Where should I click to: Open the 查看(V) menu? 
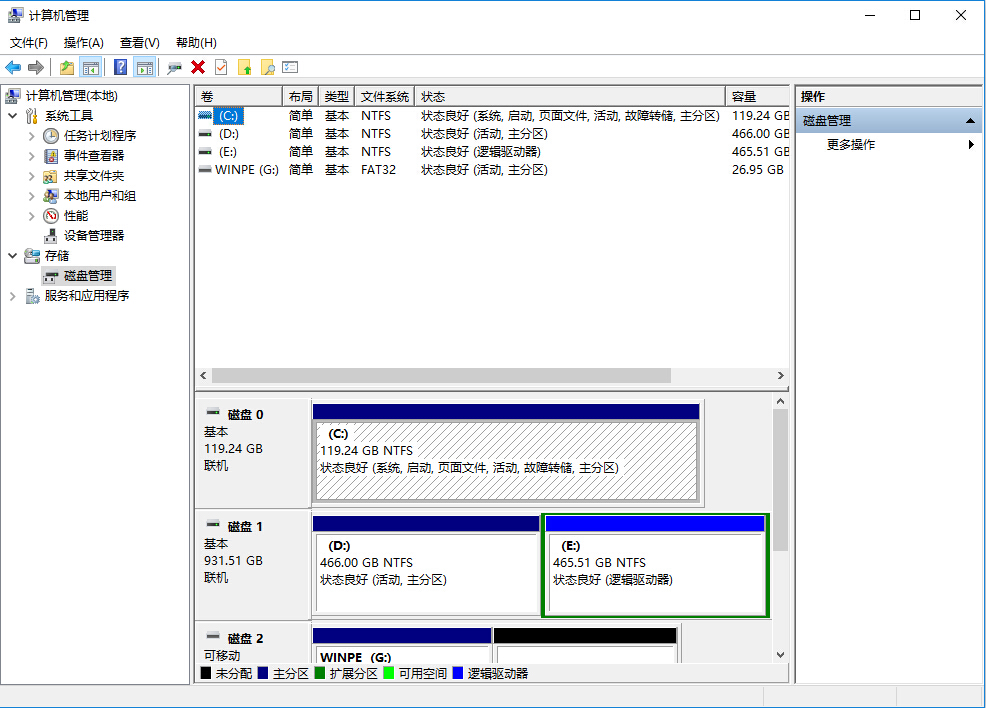click(139, 43)
